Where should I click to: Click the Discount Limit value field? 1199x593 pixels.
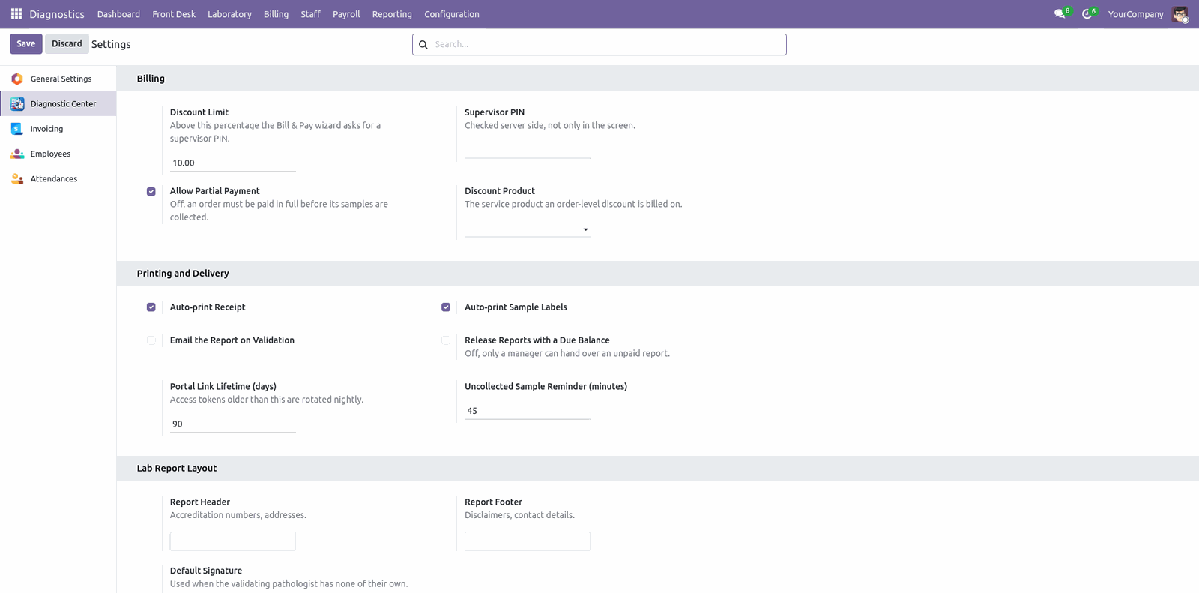click(232, 163)
